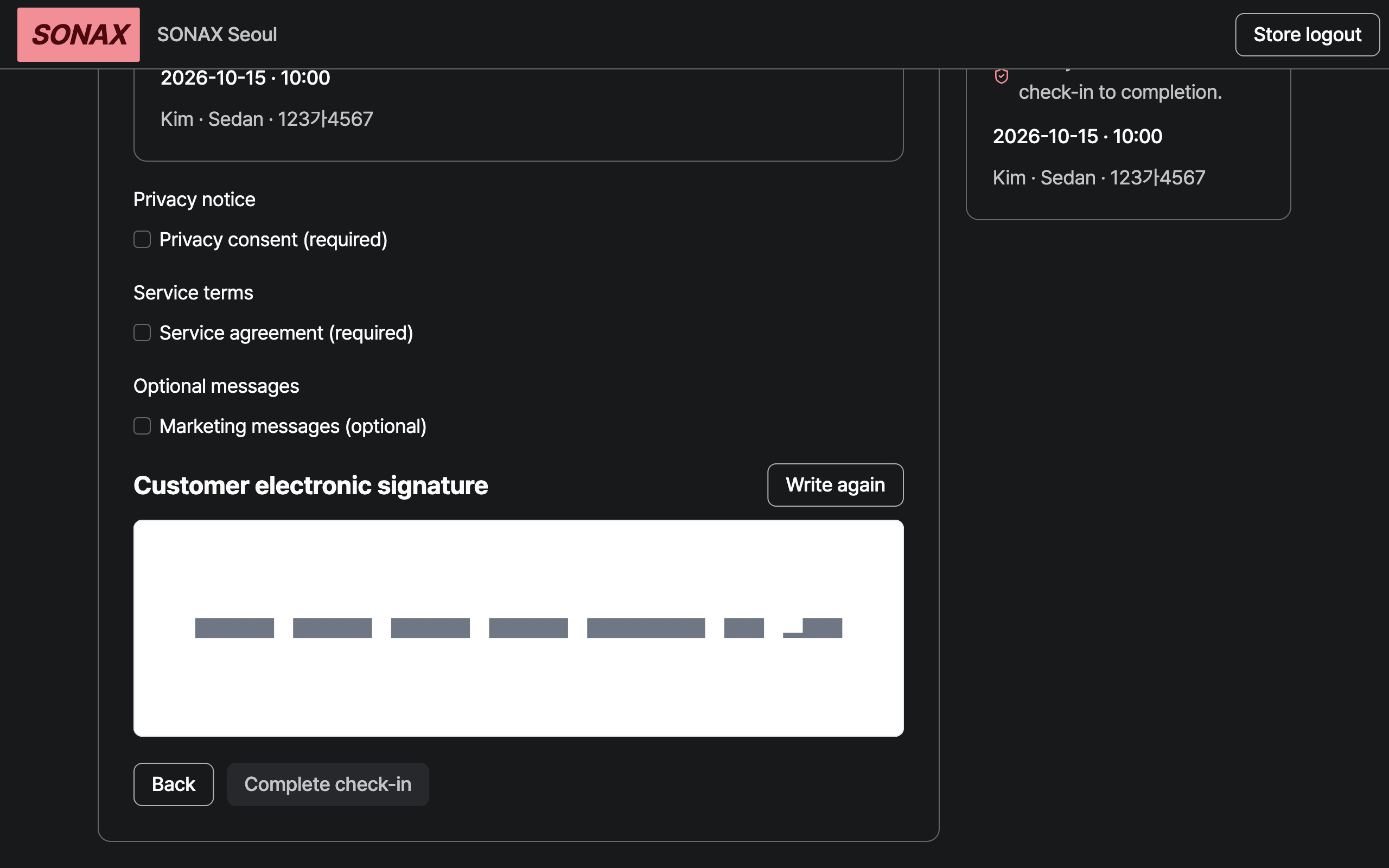Select the Optional messages heading
This screenshot has width=1389, height=868.
(x=216, y=386)
